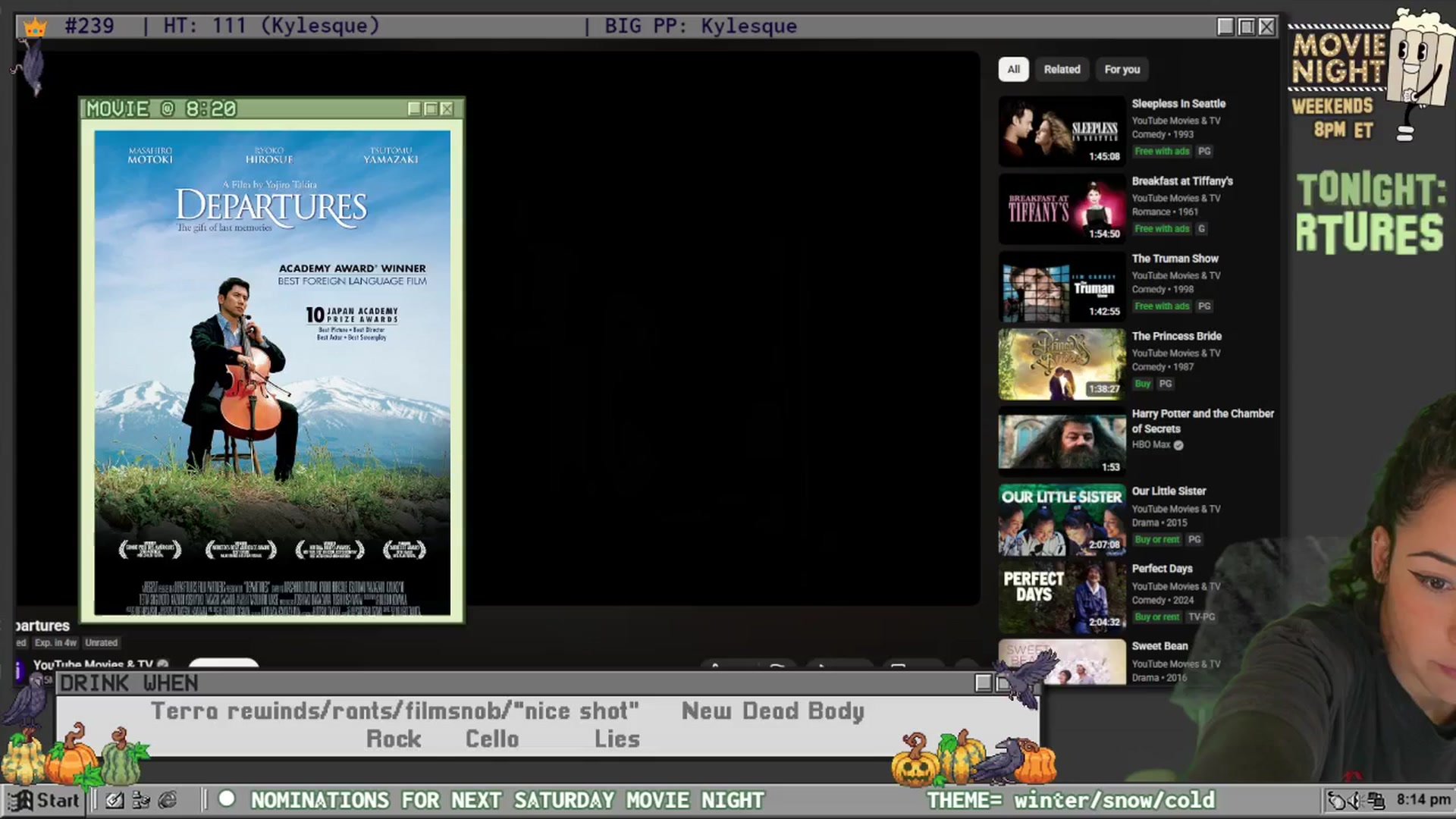Viewport: 1456px width, 819px height.
Task: Click HBO Max verified checkmark icon
Action: (1178, 445)
